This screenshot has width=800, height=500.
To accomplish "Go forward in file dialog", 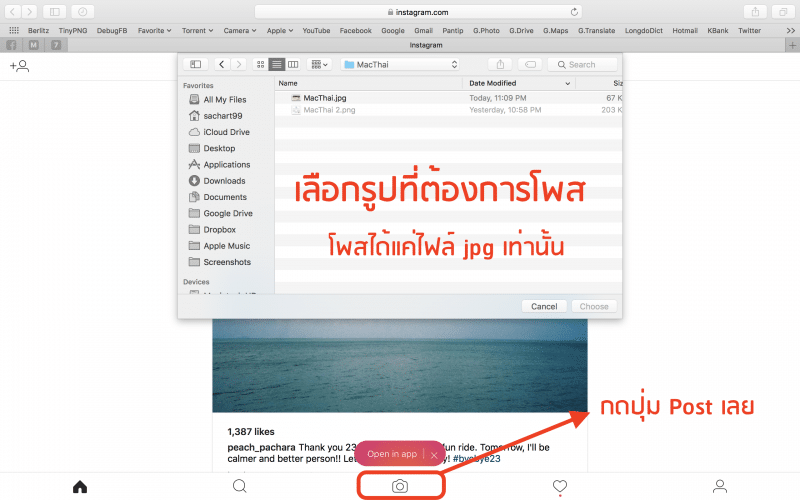I will click(238, 64).
